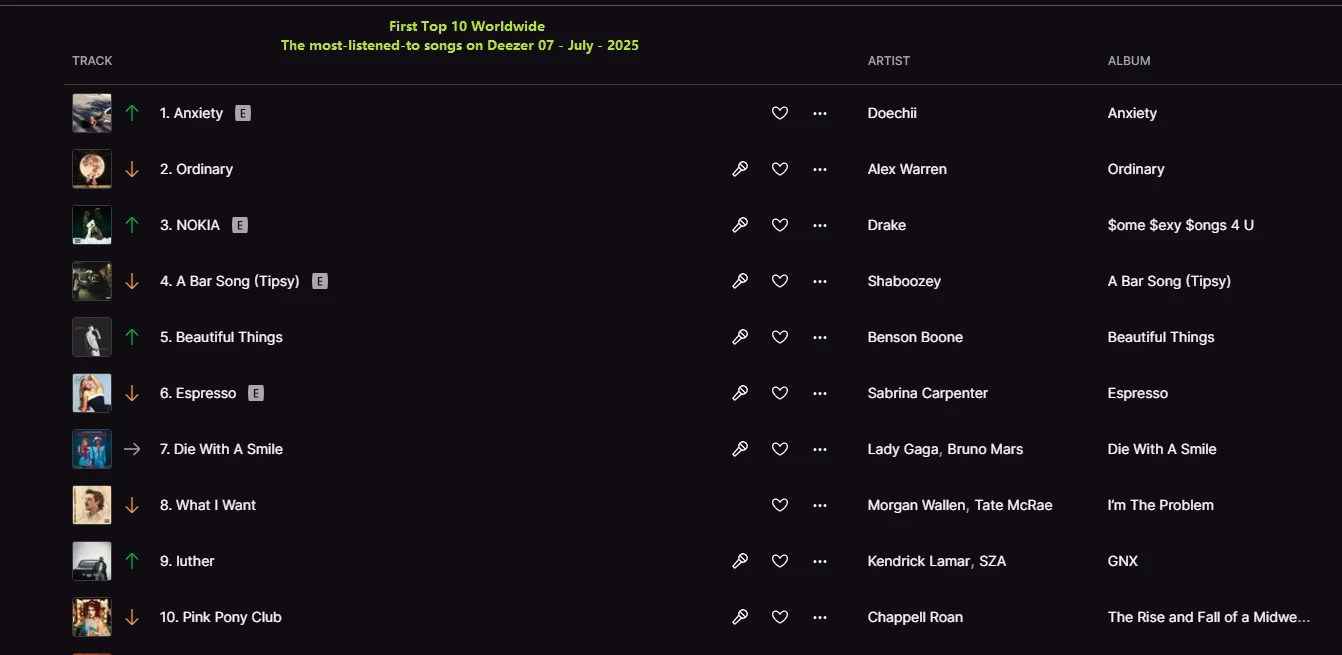Expand three-dot menu for Beautiful Things

click(x=820, y=337)
